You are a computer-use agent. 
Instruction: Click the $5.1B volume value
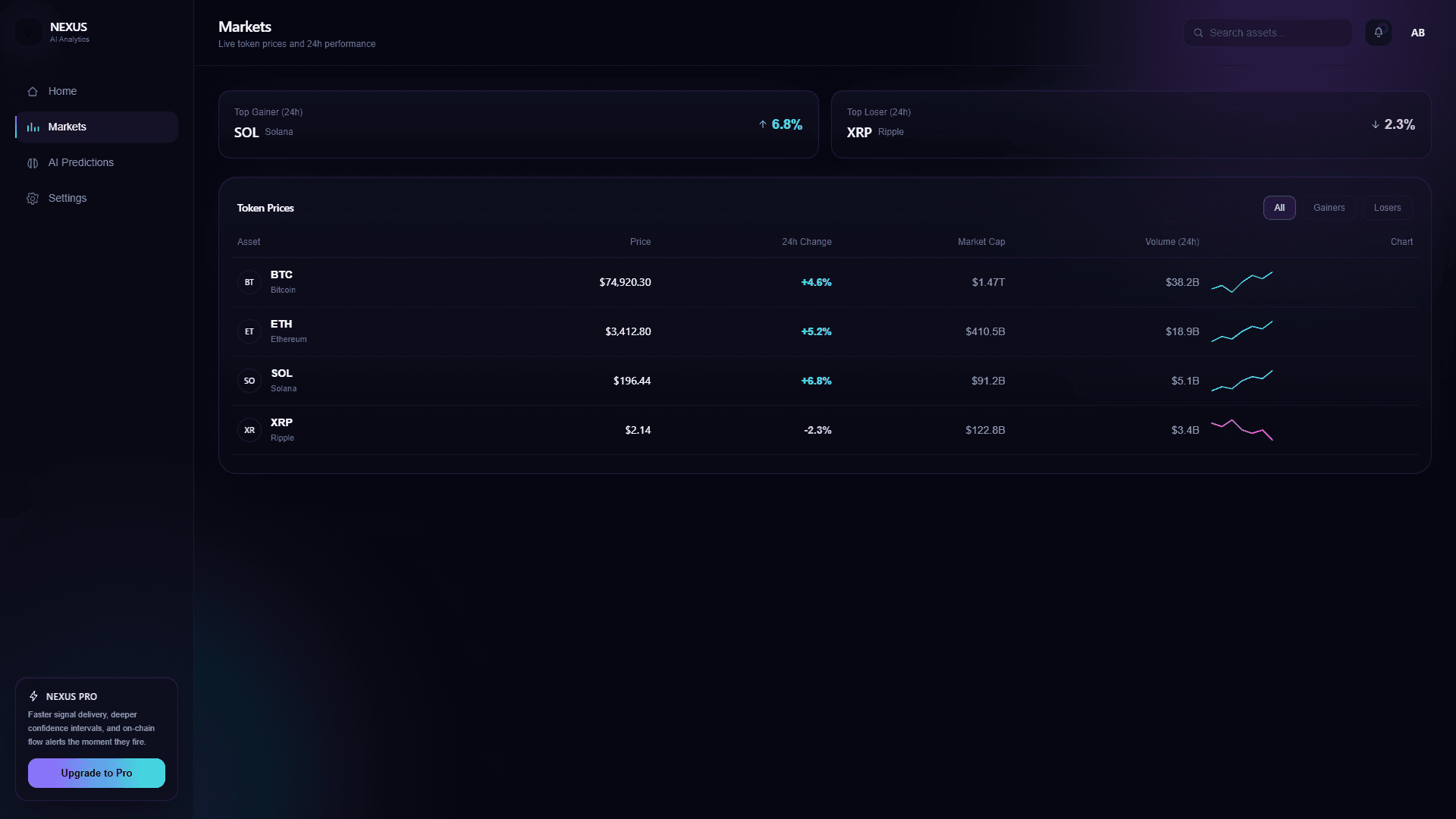pyautogui.click(x=1185, y=381)
